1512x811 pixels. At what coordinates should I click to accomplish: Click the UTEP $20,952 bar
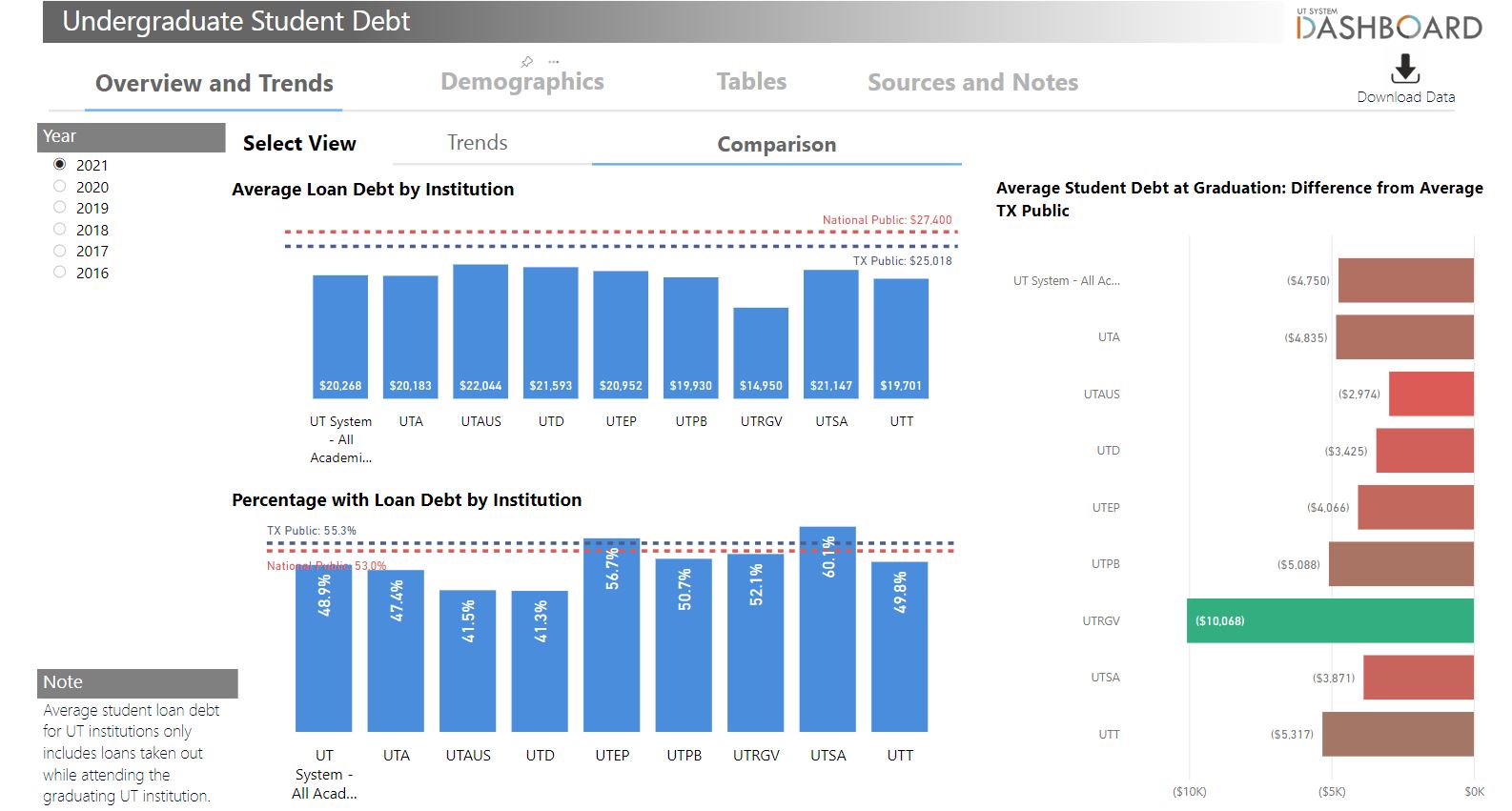tap(621, 335)
